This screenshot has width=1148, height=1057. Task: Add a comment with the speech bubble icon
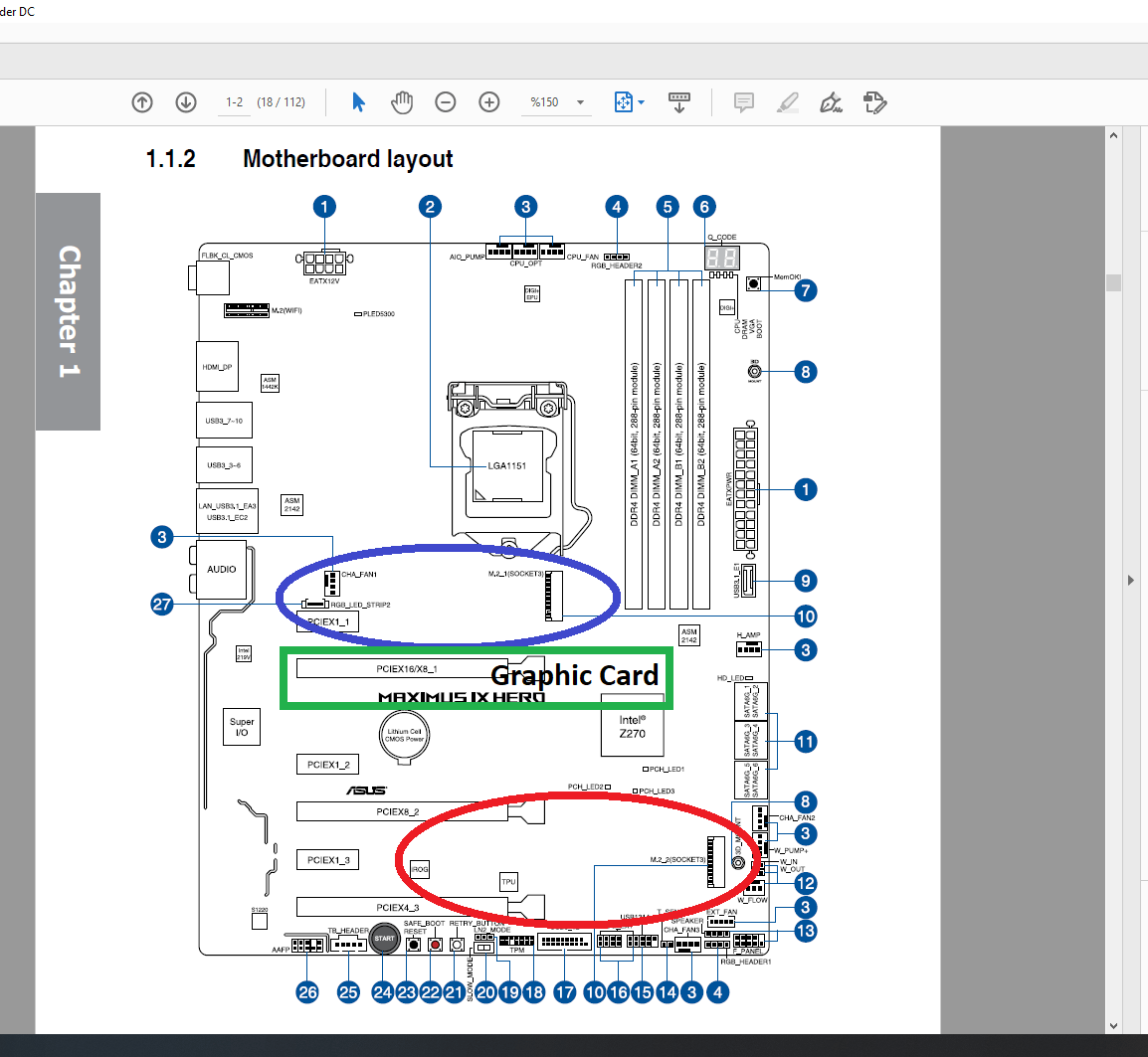click(744, 102)
